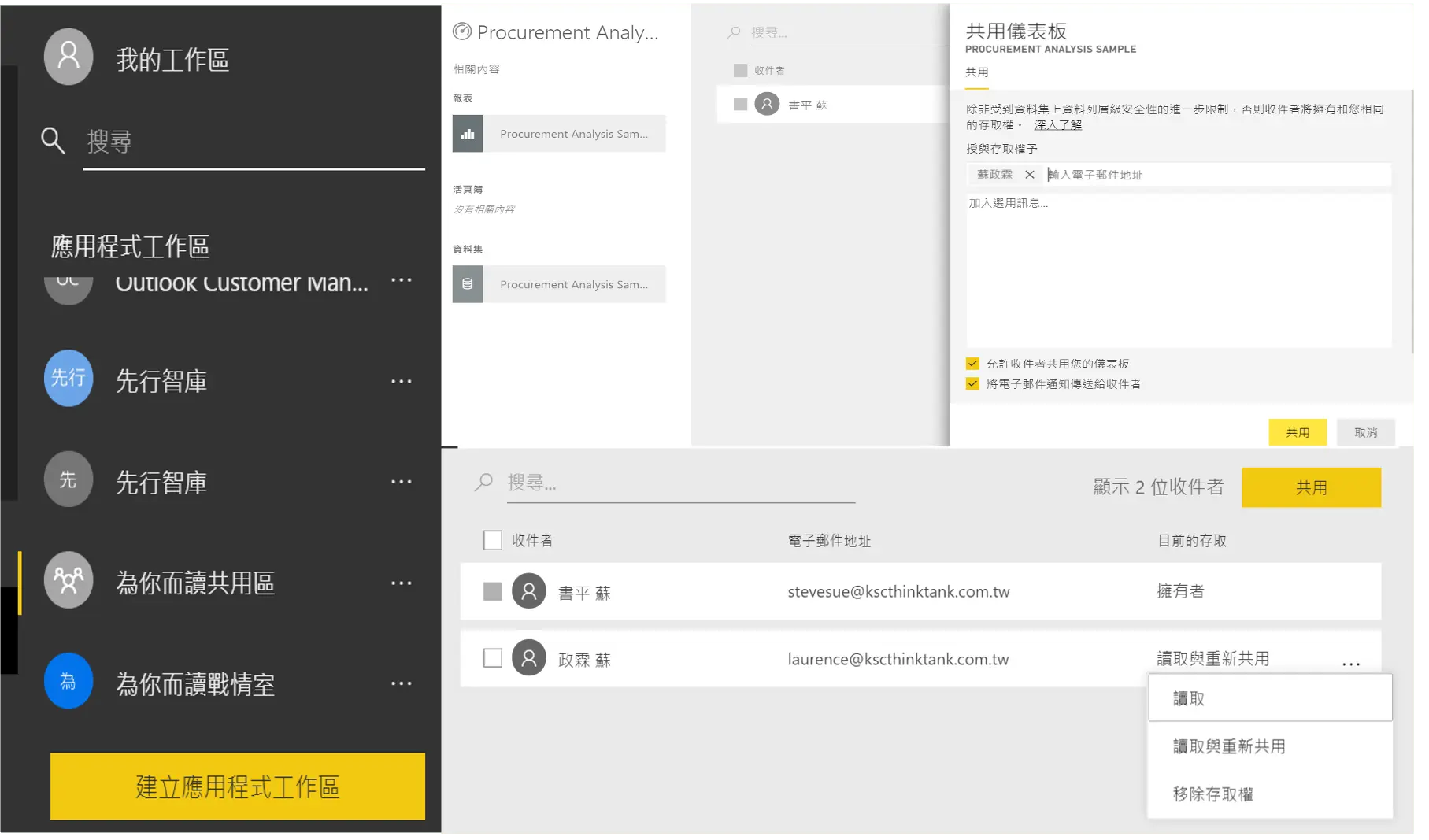Toggle 允許收件者共用您的儀表板 checkbox
Screen dimensions: 1429x840
point(974,364)
